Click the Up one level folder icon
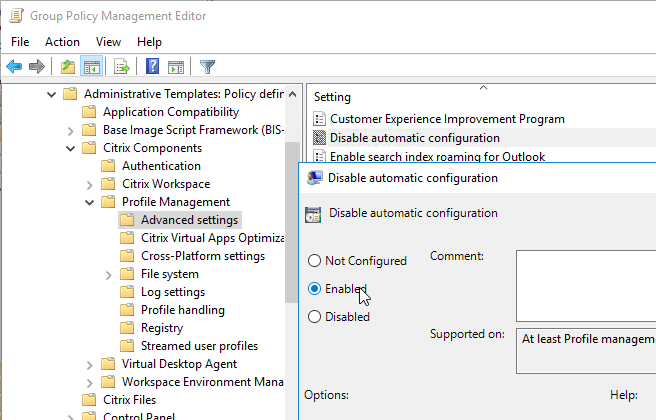The width and height of the screenshot is (656, 420). click(68, 67)
